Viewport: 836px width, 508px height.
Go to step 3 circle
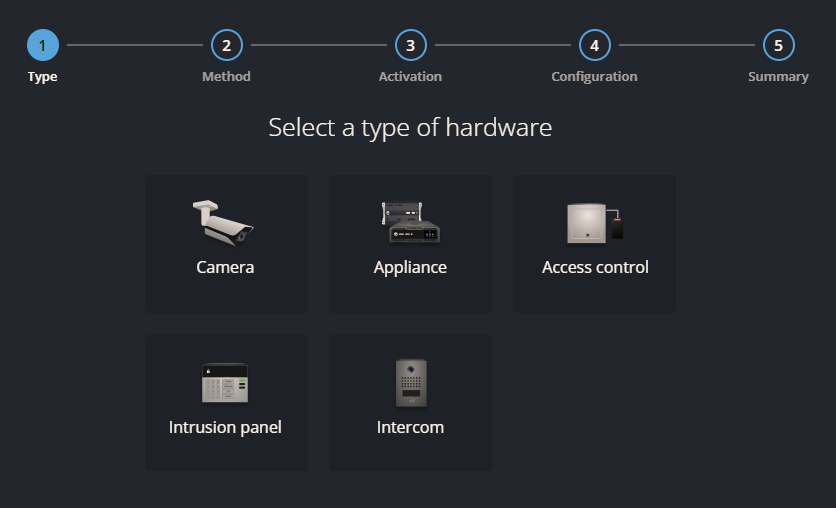410,45
